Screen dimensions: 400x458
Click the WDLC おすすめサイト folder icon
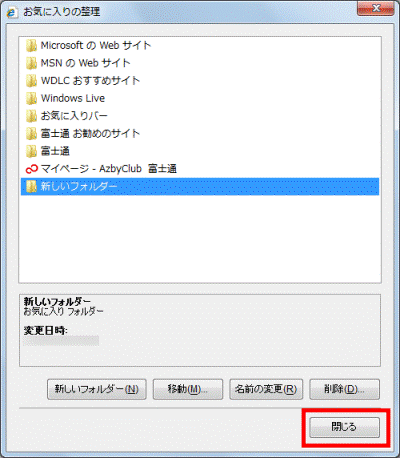point(31,81)
